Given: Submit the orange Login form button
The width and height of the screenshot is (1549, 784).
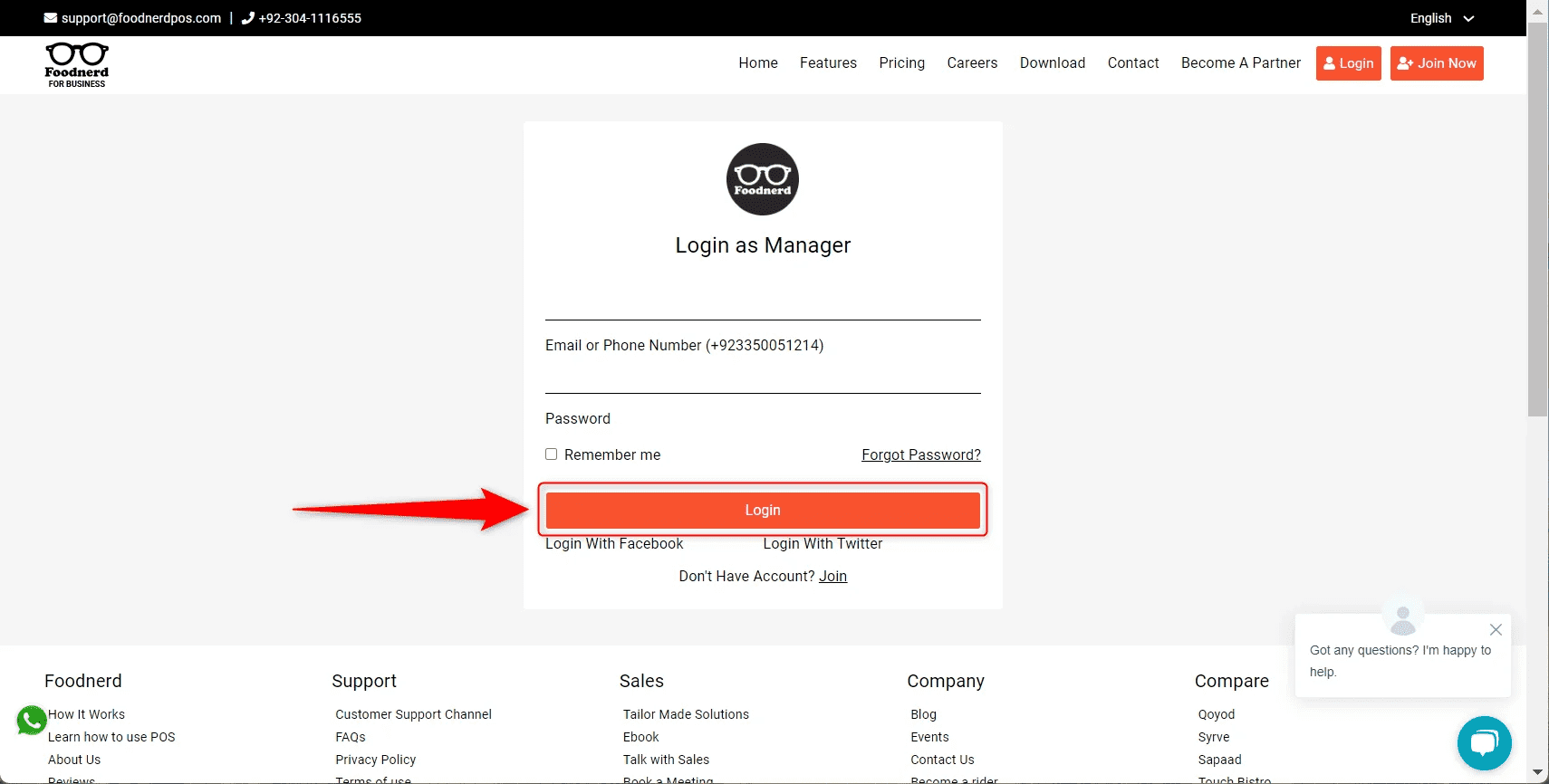Looking at the screenshot, I should pyautogui.click(x=763, y=511).
